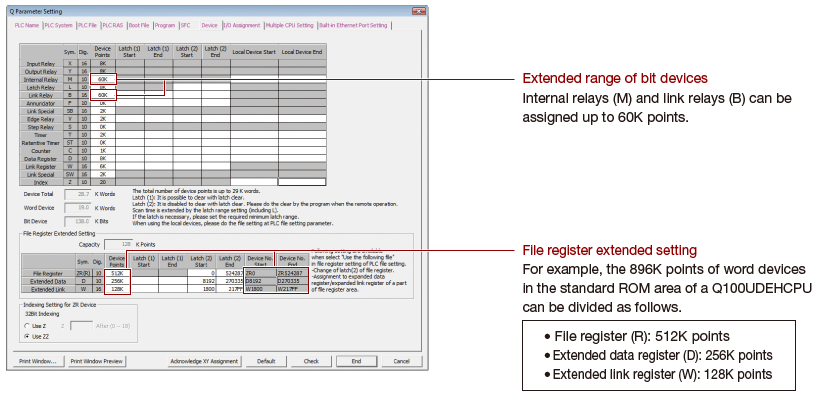The height and width of the screenshot is (396, 820).
Task: Select the Use Z radio button
Action: (27, 326)
